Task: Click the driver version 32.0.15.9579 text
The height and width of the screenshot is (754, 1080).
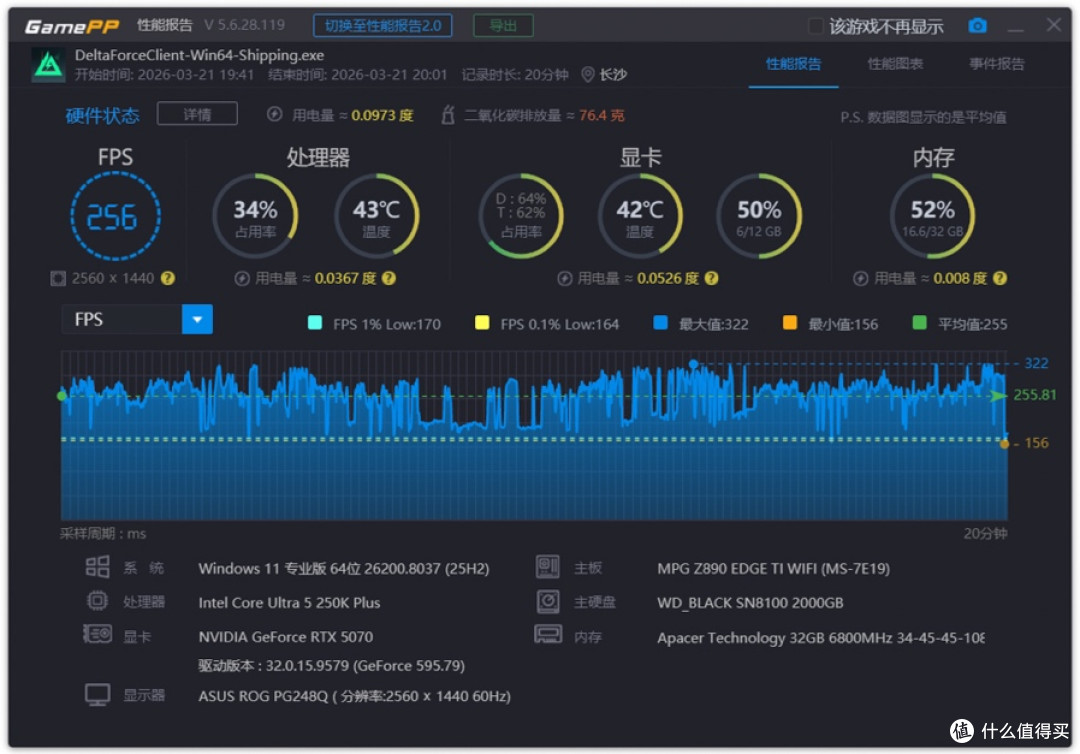Action: 331,666
